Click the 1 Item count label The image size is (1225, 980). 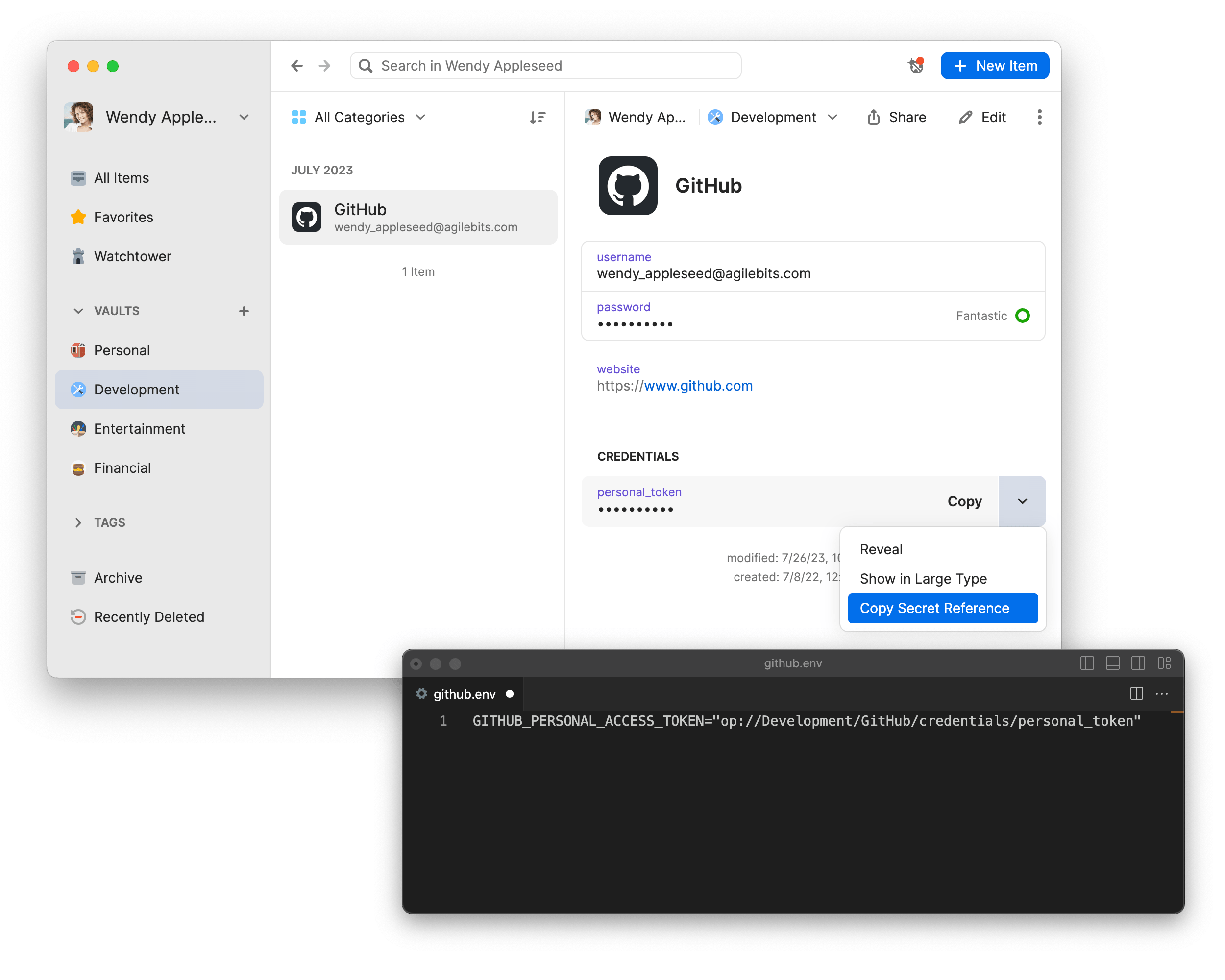(x=418, y=271)
